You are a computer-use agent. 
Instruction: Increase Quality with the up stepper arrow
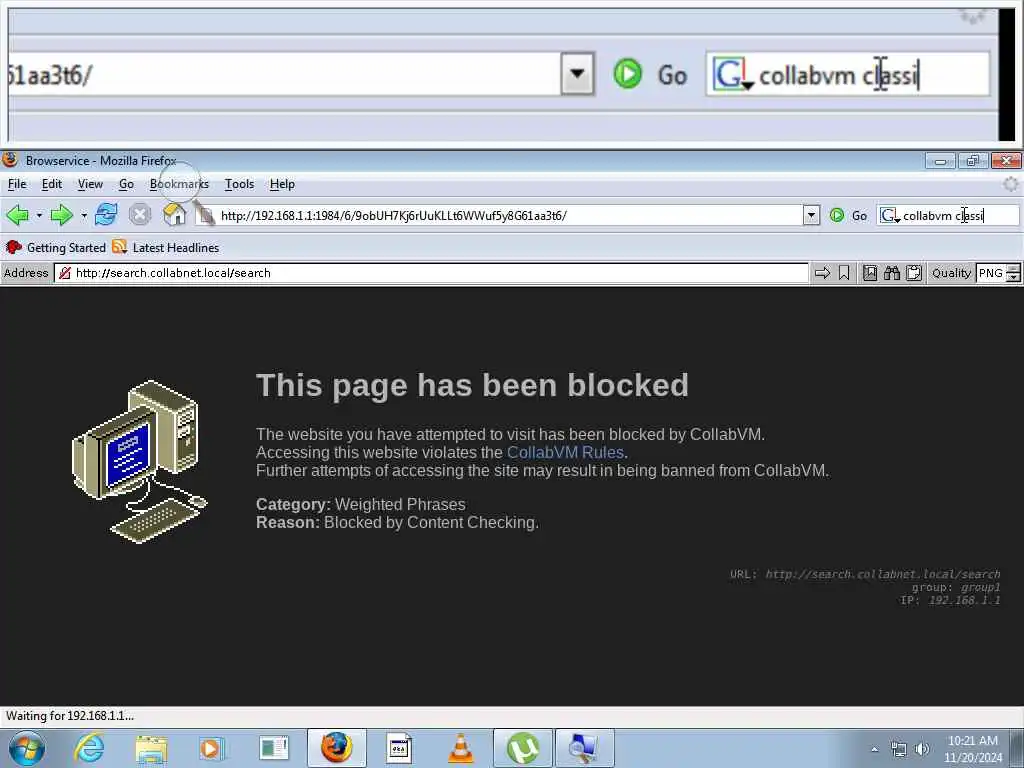1013,268
